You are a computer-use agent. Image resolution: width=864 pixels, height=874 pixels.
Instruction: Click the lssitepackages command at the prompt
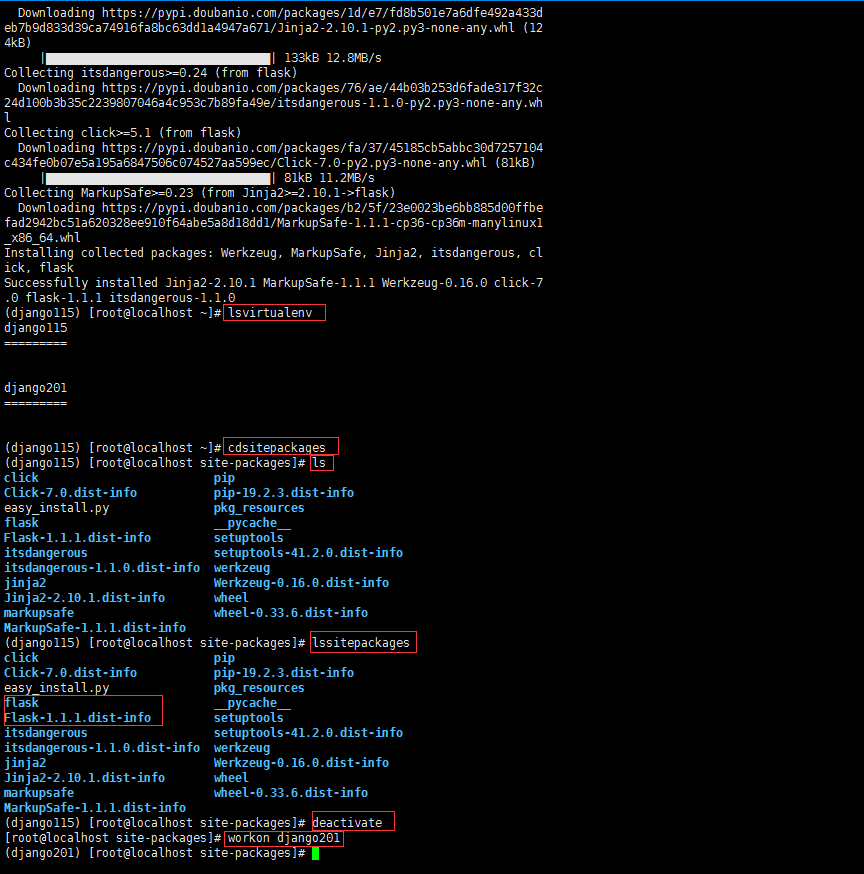361,643
